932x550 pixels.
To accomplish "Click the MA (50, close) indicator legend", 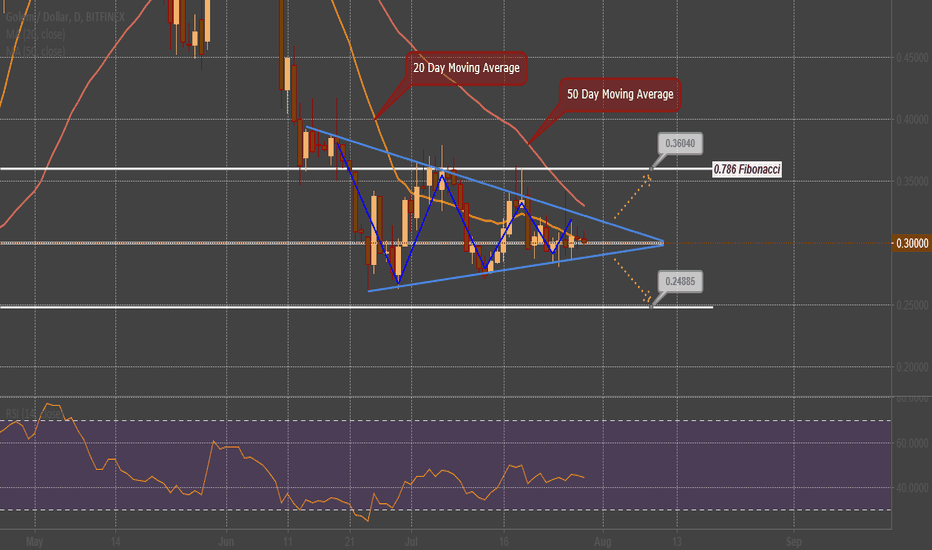I will [x=36, y=52].
